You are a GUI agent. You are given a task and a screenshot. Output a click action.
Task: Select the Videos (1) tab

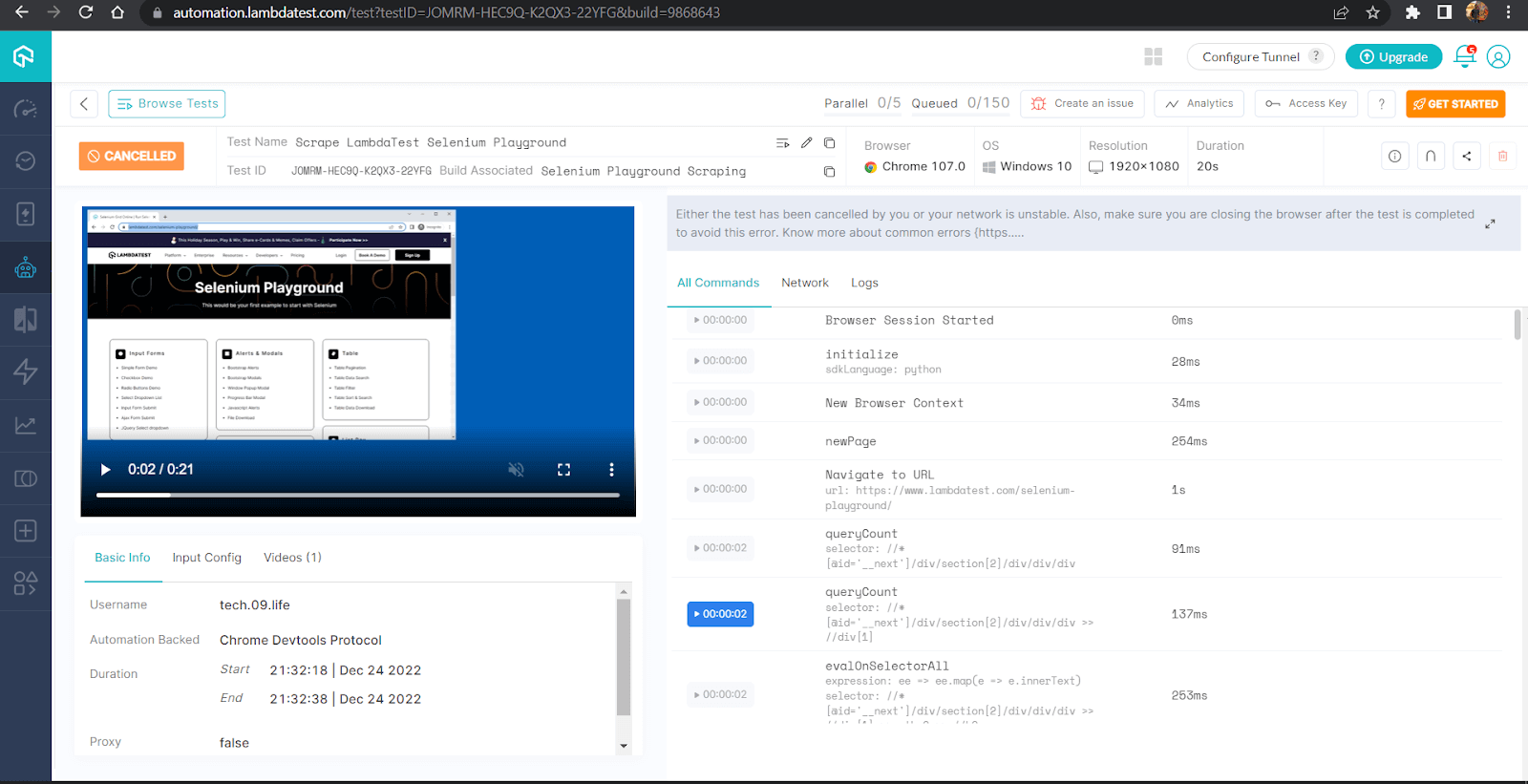pyautogui.click(x=292, y=558)
